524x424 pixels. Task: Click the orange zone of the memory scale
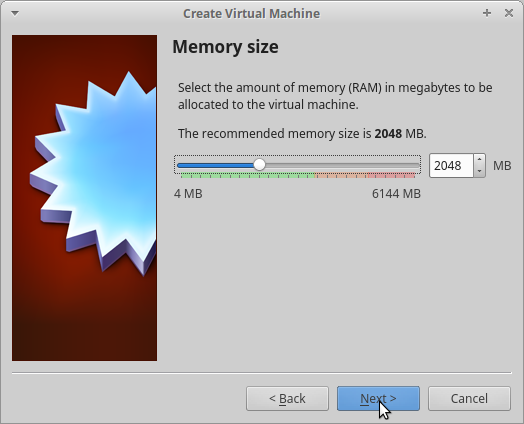[341, 175]
